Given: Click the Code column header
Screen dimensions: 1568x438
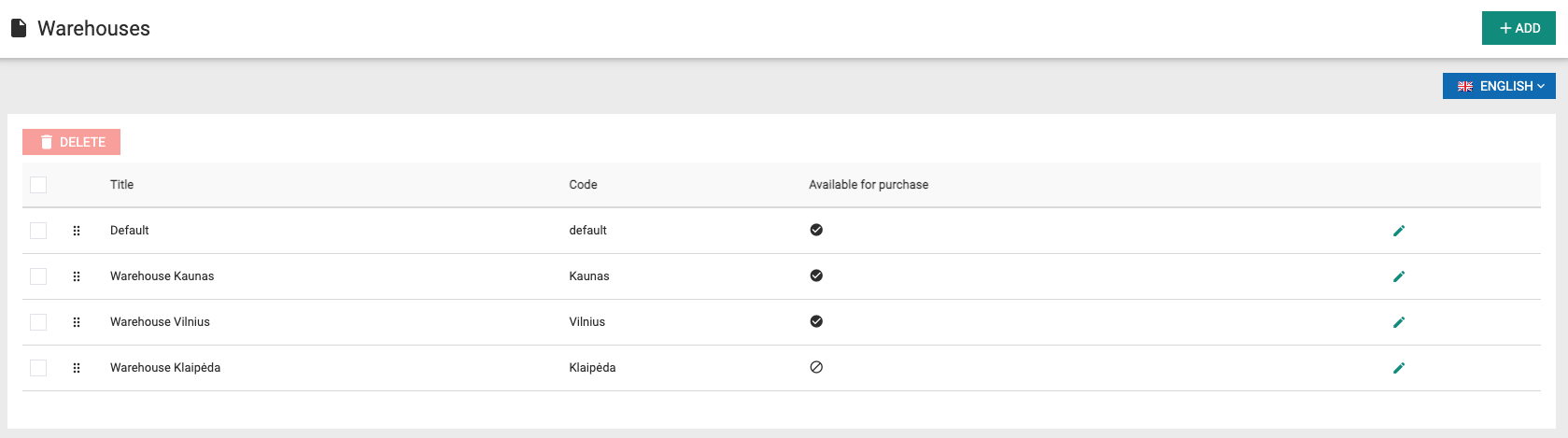Looking at the screenshot, I should coord(583,185).
